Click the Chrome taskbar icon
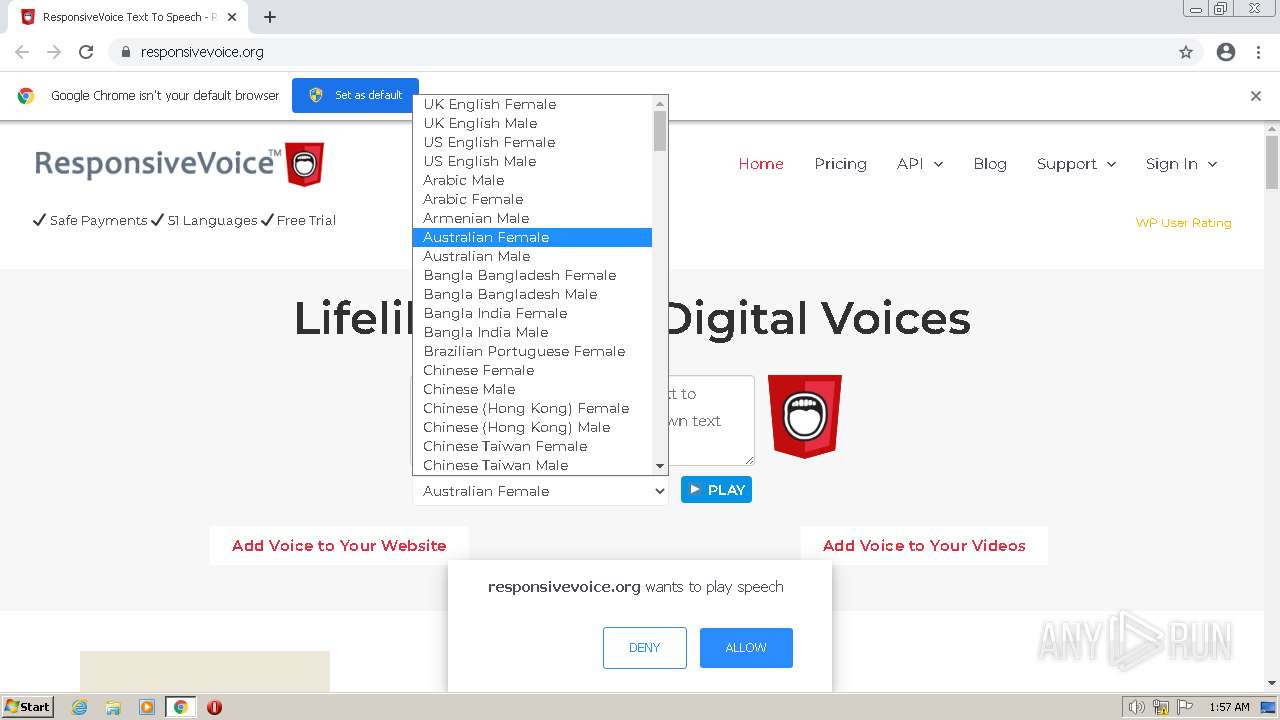Viewport: 1280px width, 720px height. click(x=181, y=707)
